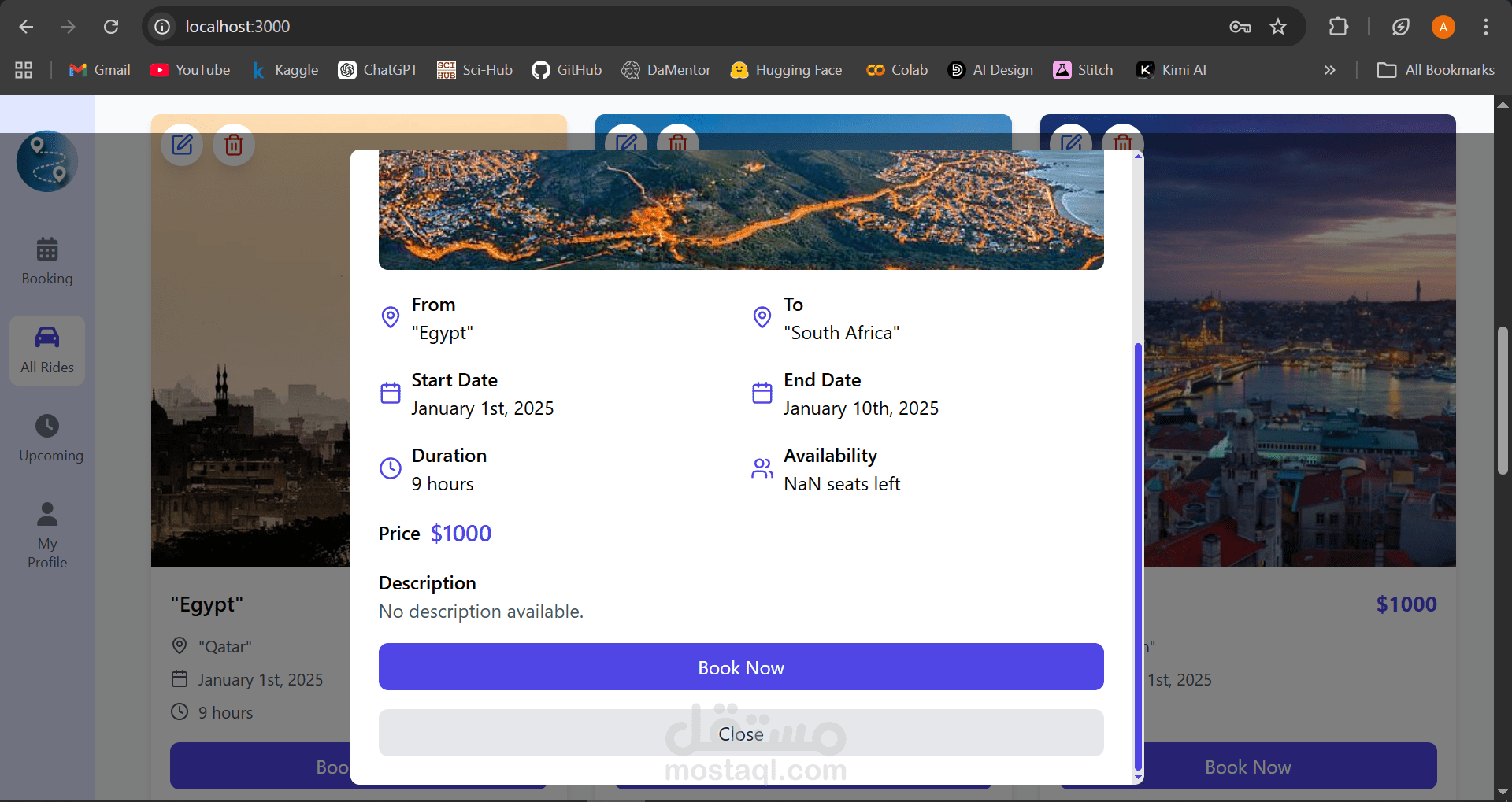
Task: Open the All Bookmarks folder
Action: [x=1436, y=70]
